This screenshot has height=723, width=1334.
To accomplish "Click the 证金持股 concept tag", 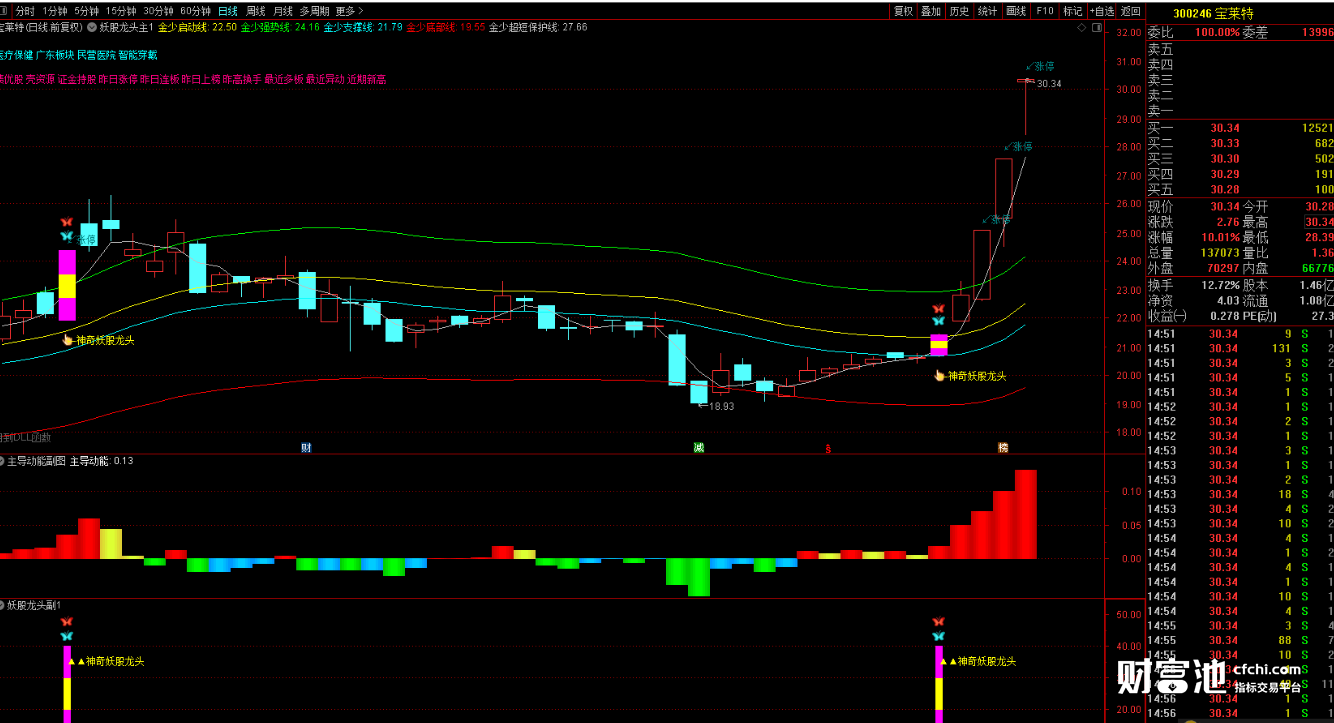I will tap(77, 79).
